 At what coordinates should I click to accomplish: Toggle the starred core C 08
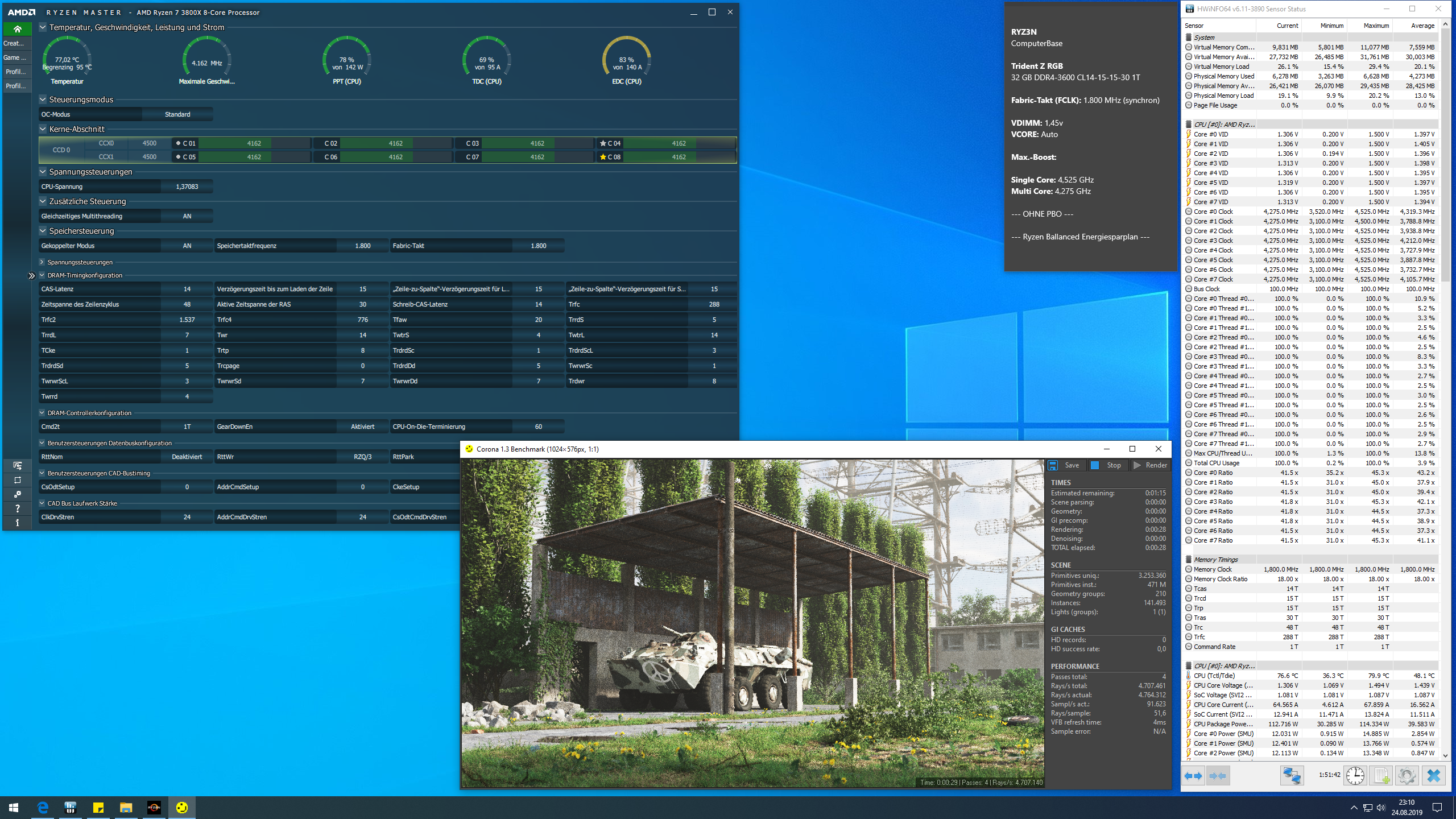pos(603,157)
